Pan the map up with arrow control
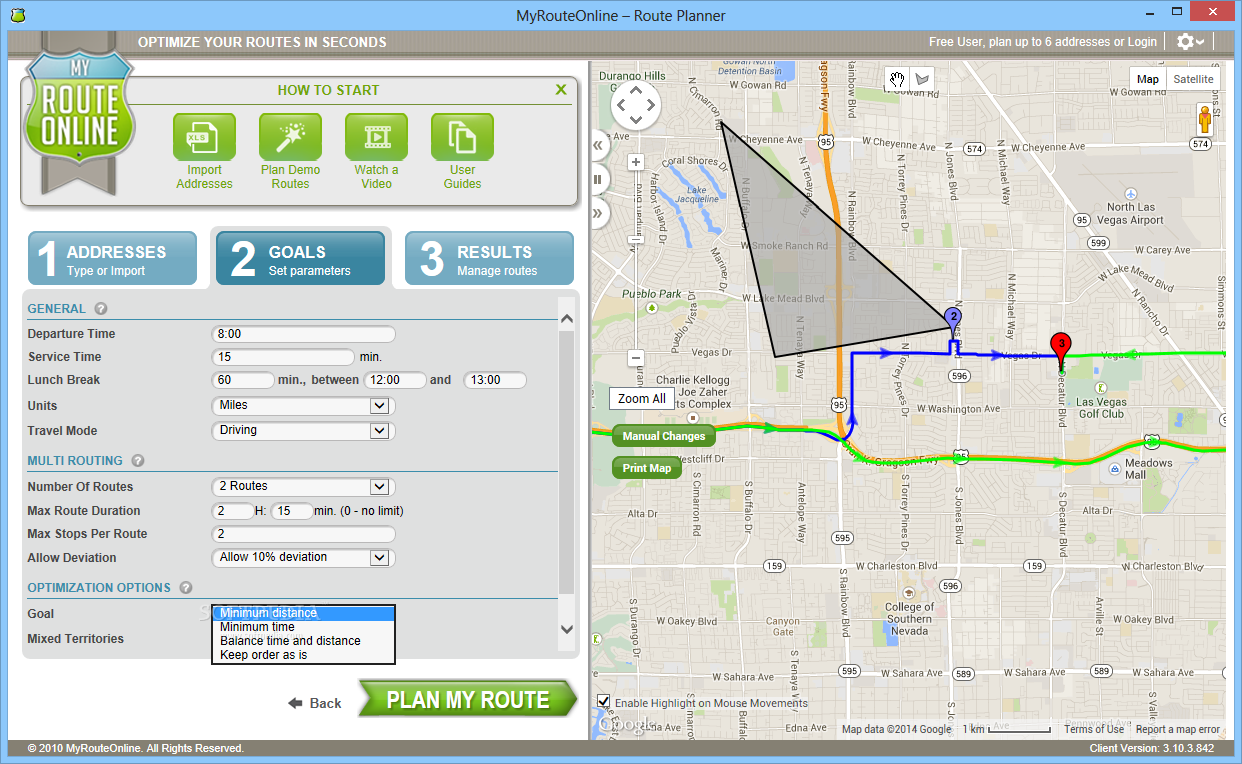 click(x=636, y=89)
